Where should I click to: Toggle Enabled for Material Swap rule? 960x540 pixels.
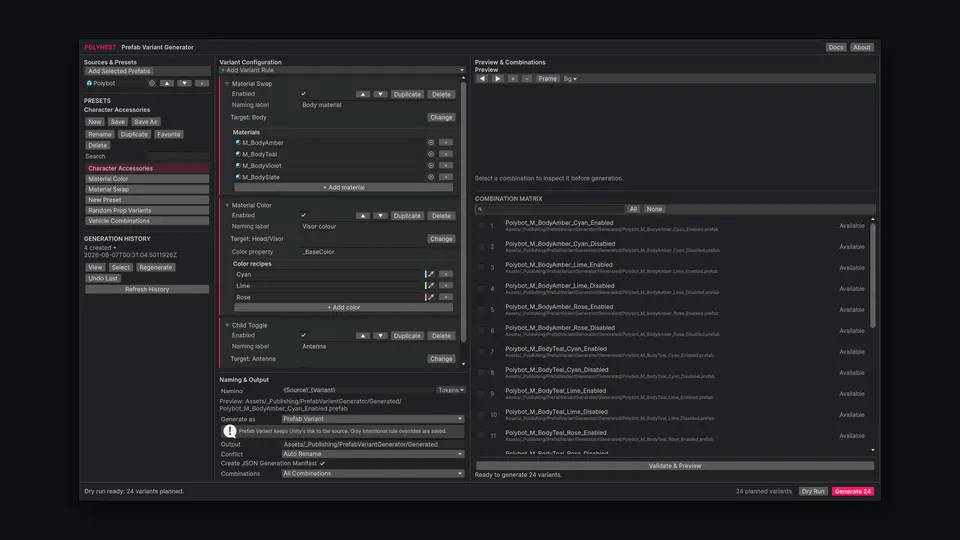(x=303, y=94)
